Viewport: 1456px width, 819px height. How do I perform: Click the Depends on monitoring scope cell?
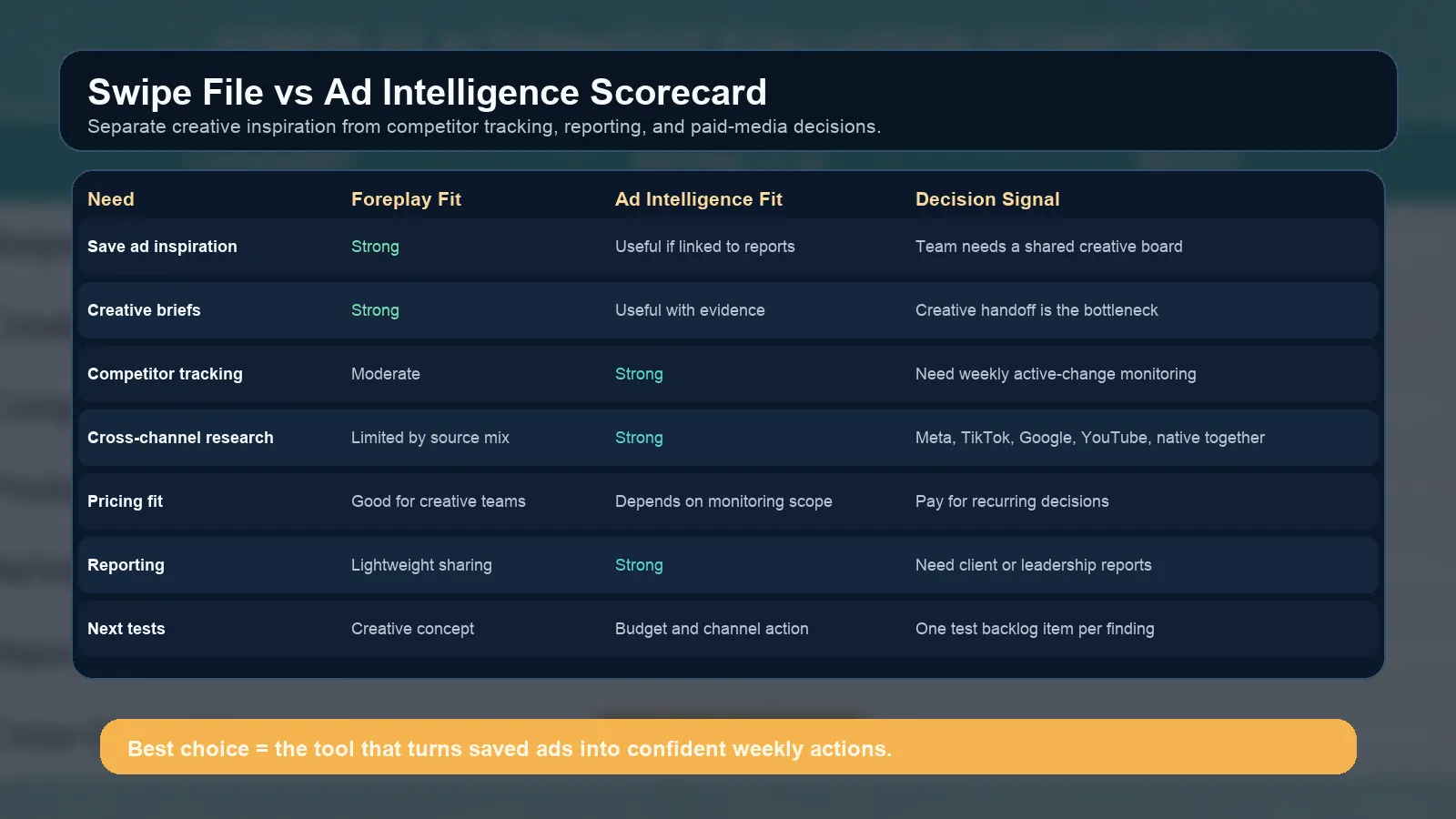click(x=723, y=501)
